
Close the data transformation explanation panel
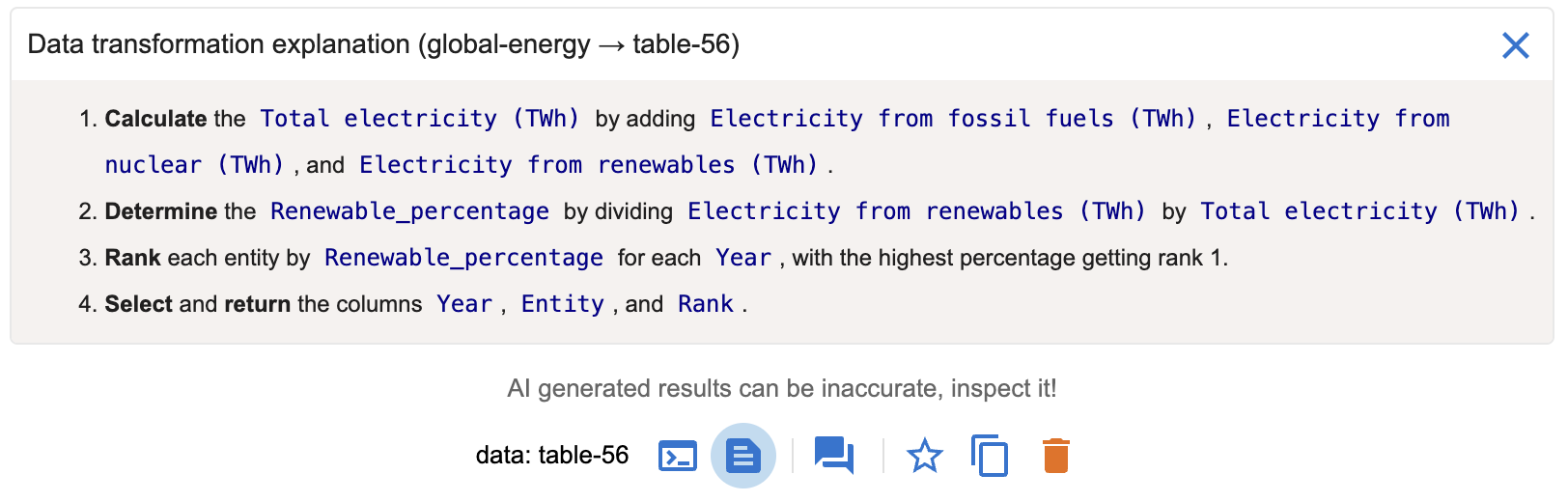pos(1515,45)
